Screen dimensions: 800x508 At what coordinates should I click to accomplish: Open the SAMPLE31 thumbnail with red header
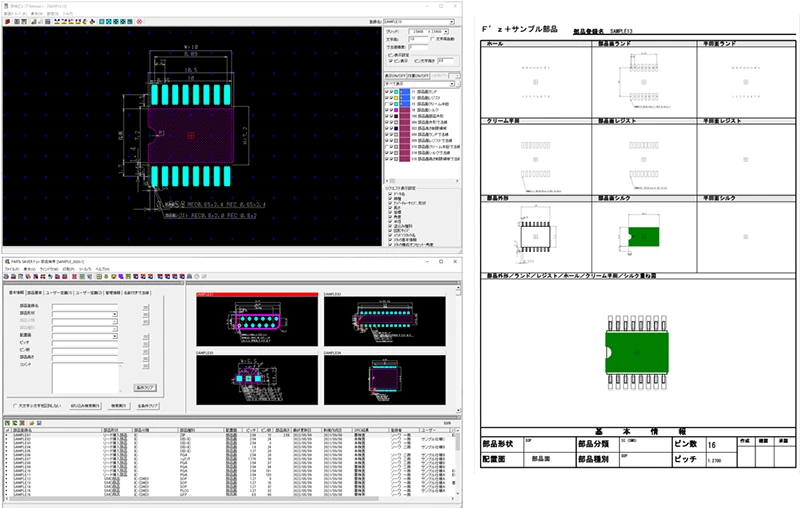[x=257, y=320]
